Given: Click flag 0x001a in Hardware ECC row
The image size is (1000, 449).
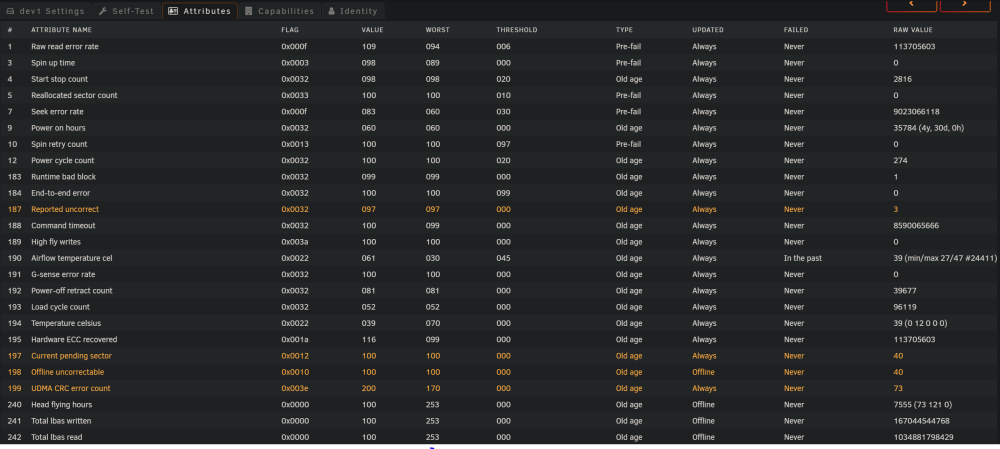Looking at the screenshot, I should pyautogui.click(x=295, y=340).
